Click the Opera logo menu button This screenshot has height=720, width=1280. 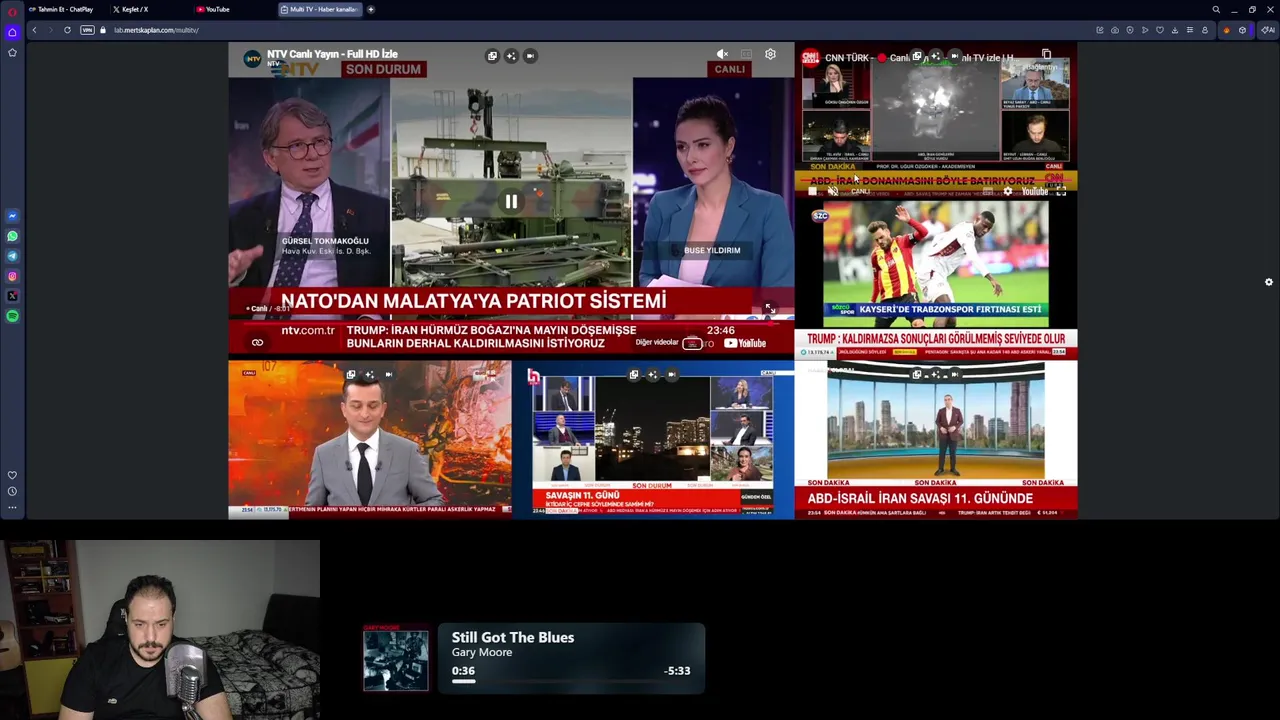tap(12, 10)
